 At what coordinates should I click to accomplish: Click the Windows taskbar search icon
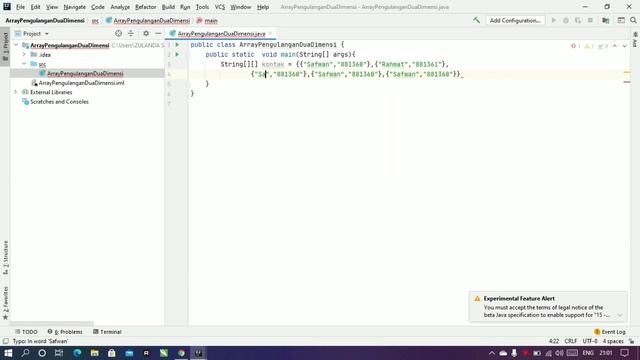pyautogui.click(x=25, y=353)
